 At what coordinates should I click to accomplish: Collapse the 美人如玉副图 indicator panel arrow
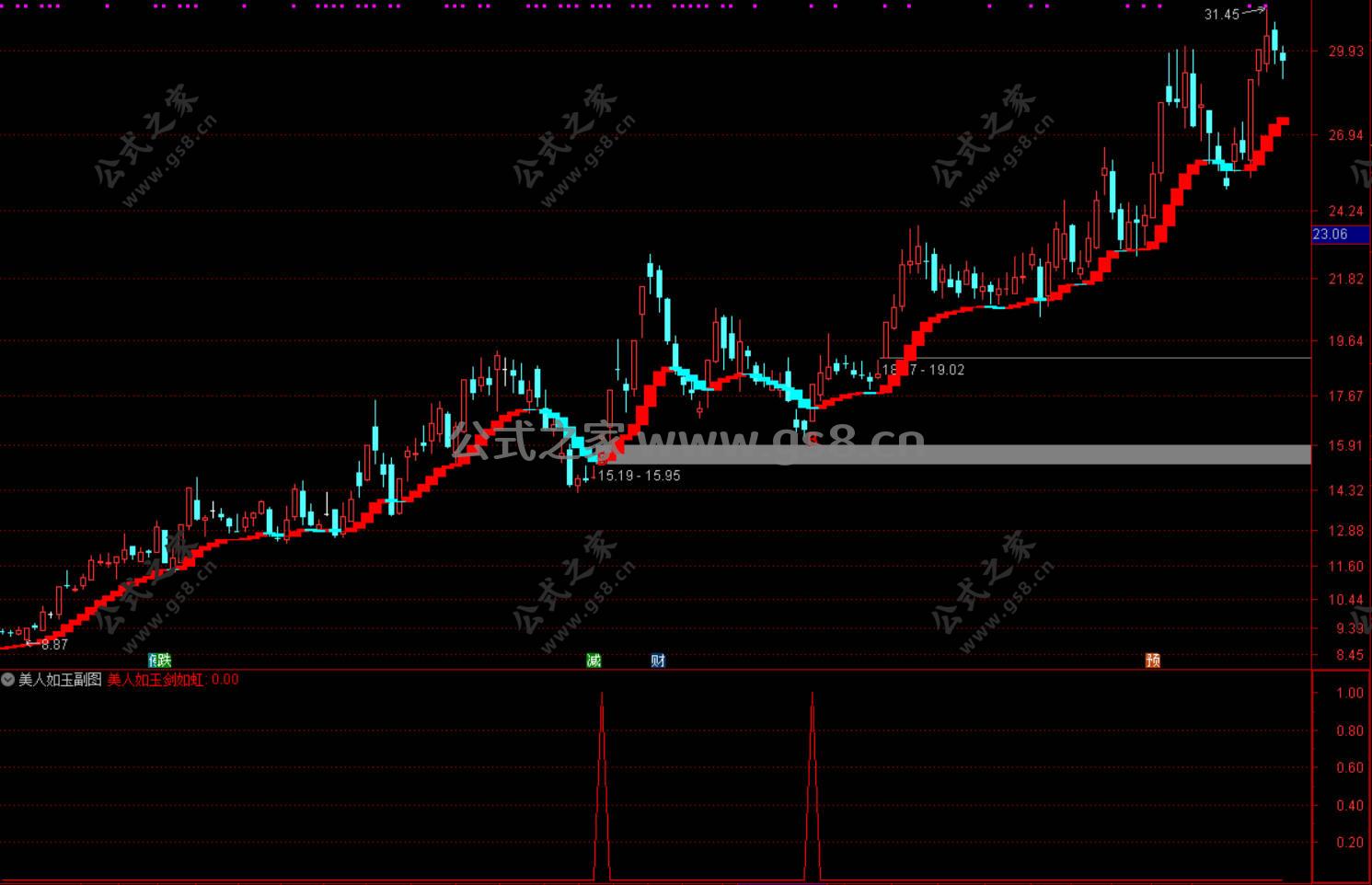pyautogui.click(x=8, y=680)
